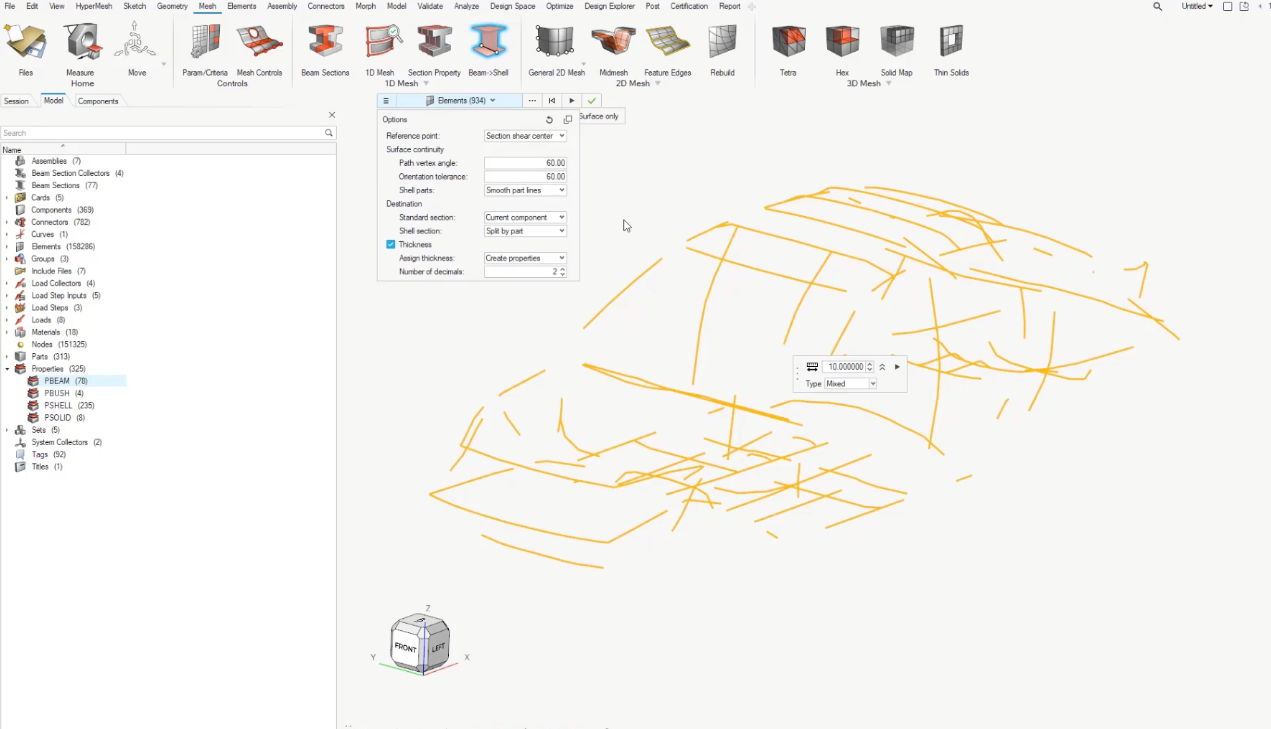1271x729 pixels.
Task: Open the Assign thickness dropdown
Action: (525, 258)
